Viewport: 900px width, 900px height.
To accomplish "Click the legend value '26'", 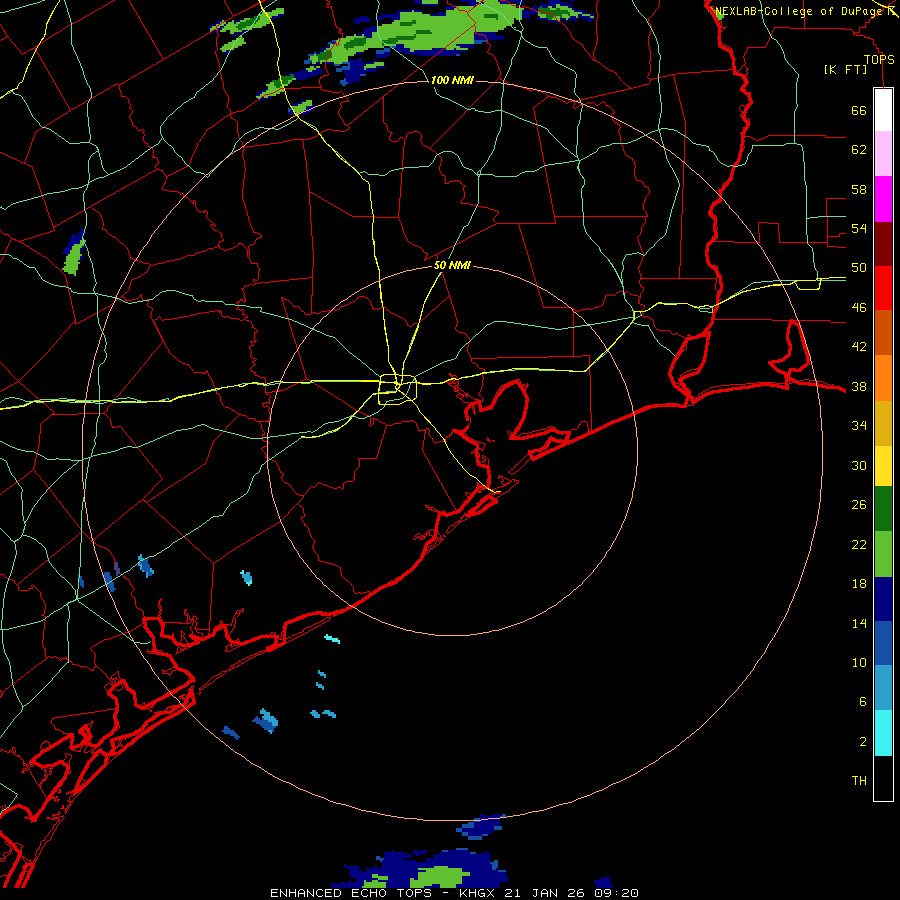I will click(x=859, y=505).
